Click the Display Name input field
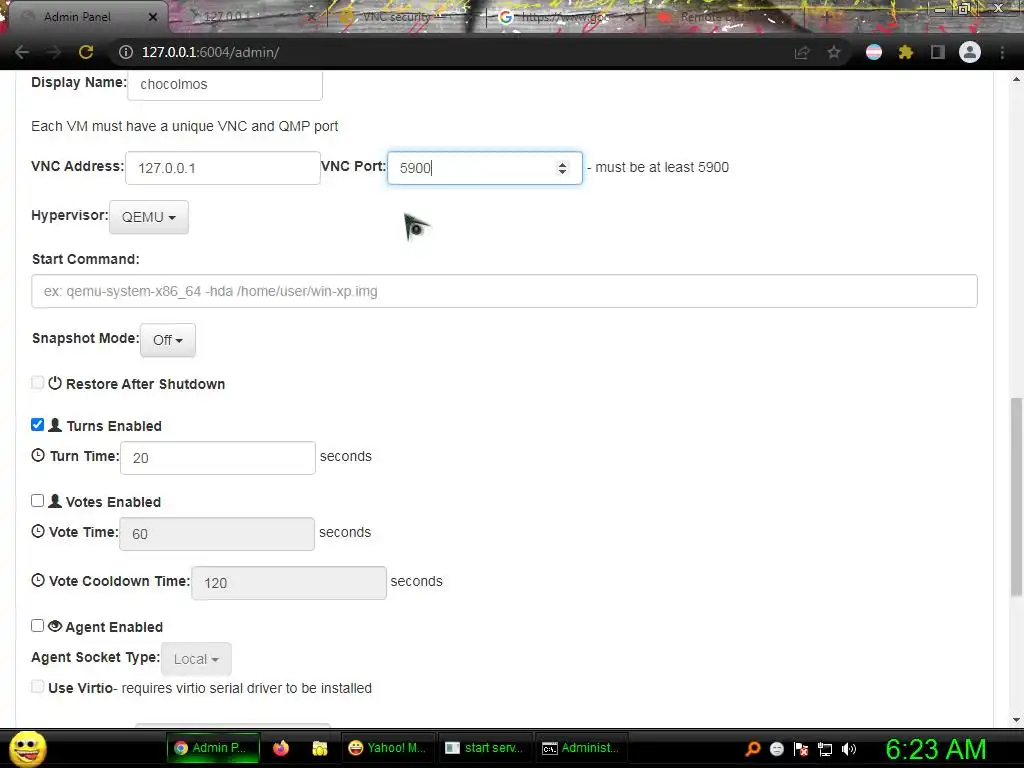Screen dimensions: 1024x768 coord(225,85)
